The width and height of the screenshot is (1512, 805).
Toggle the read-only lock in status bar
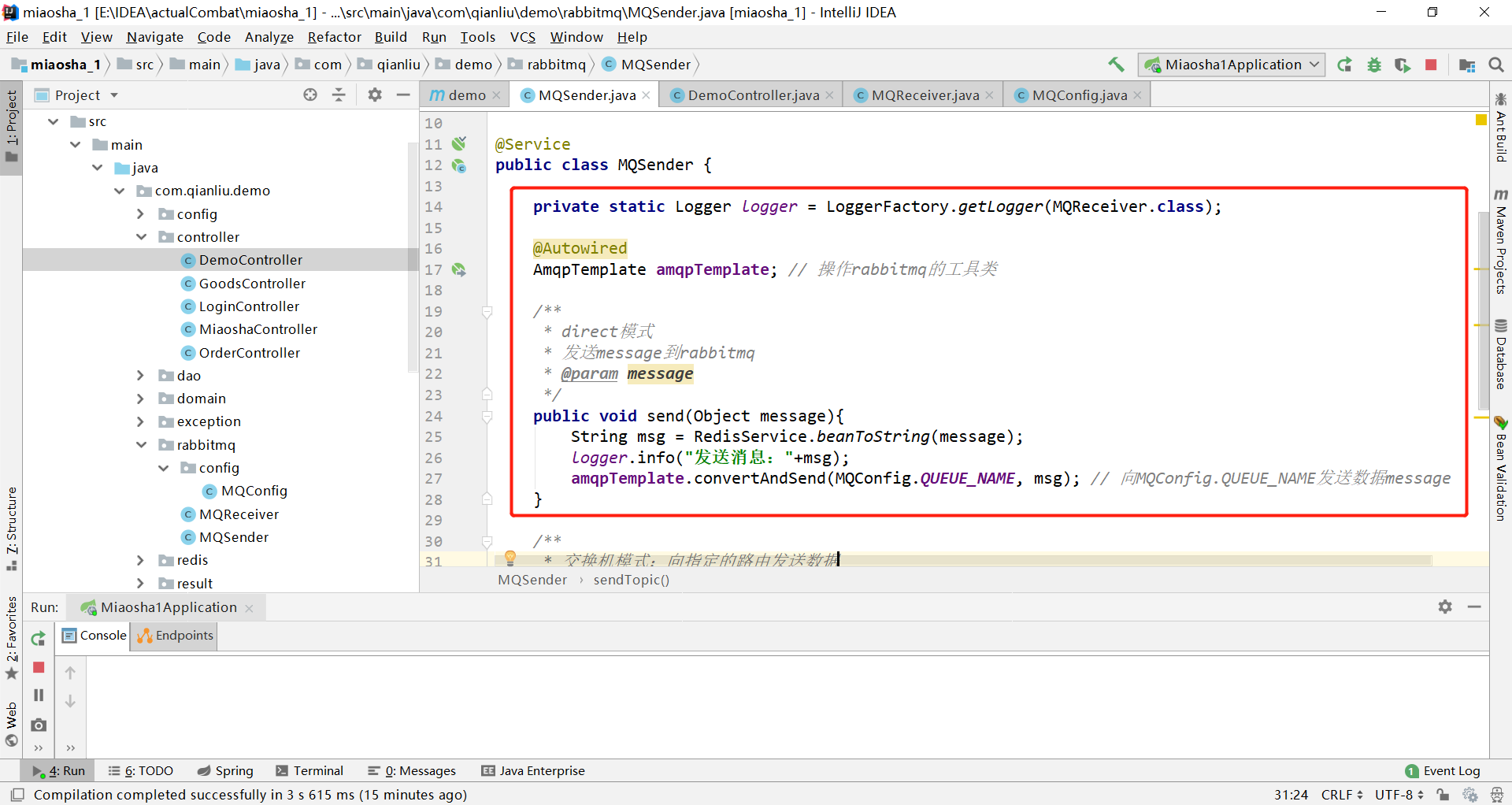(1443, 795)
